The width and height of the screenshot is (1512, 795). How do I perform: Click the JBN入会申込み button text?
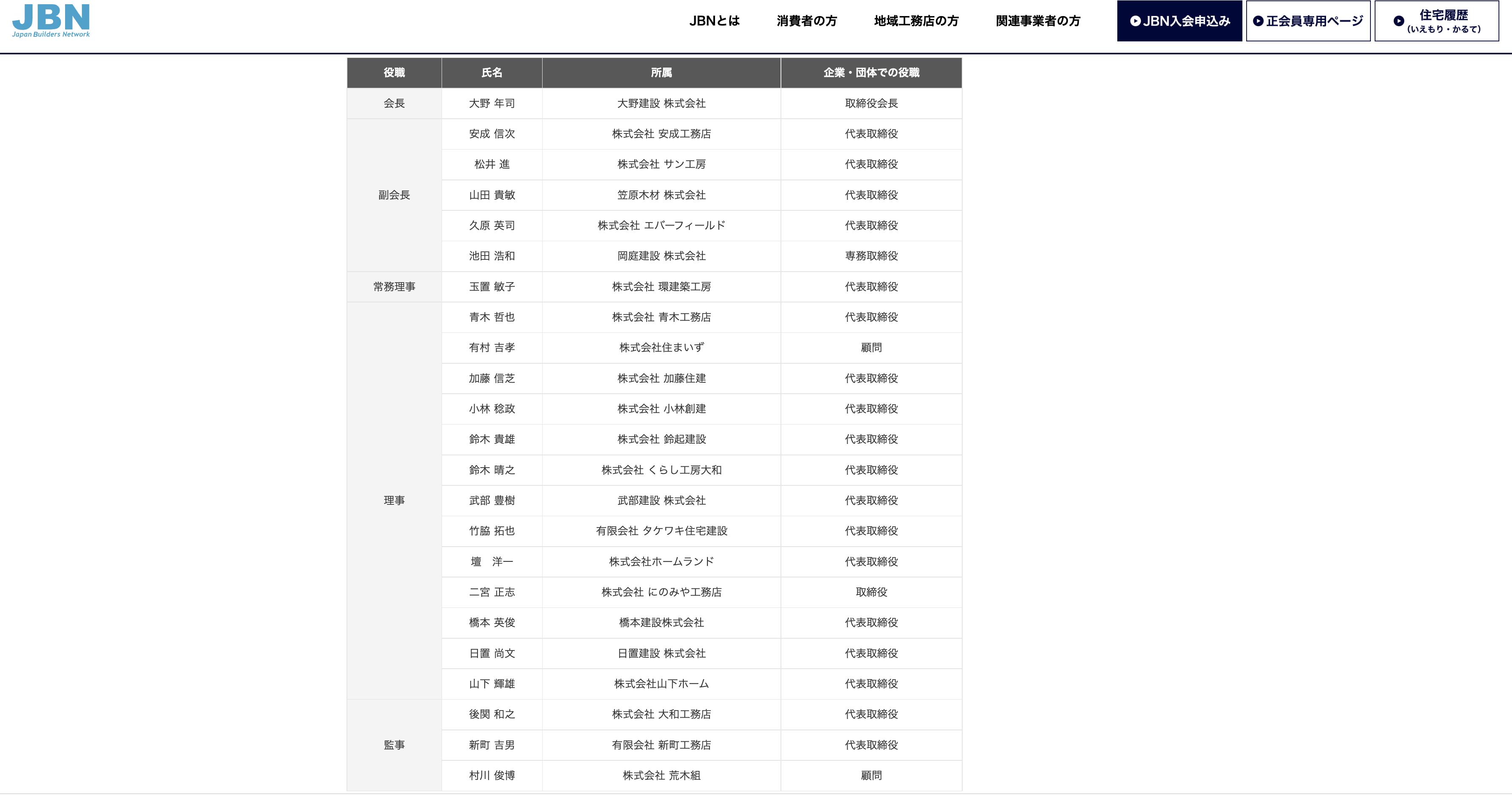pyautogui.click(x=1186, y=21)
